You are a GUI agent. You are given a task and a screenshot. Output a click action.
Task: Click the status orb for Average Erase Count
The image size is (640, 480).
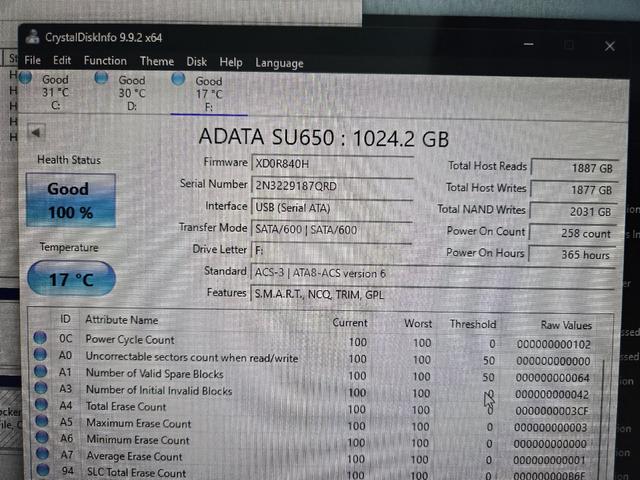[42, 453]
